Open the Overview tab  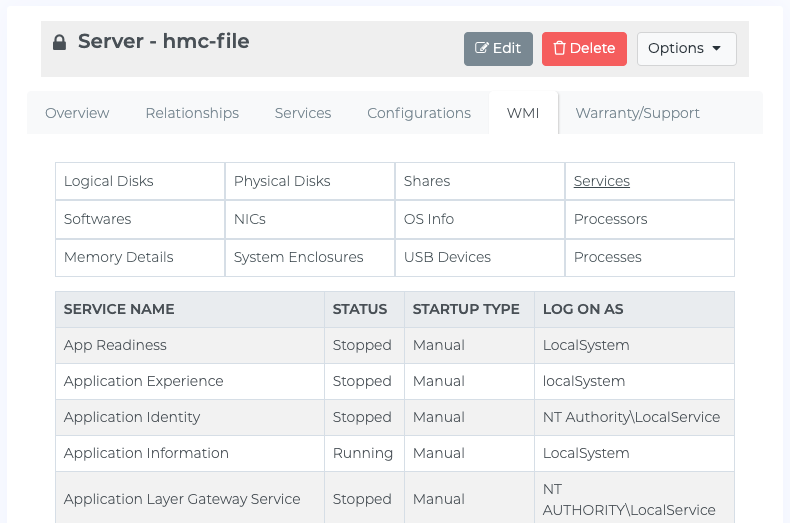tap(77, 113)
